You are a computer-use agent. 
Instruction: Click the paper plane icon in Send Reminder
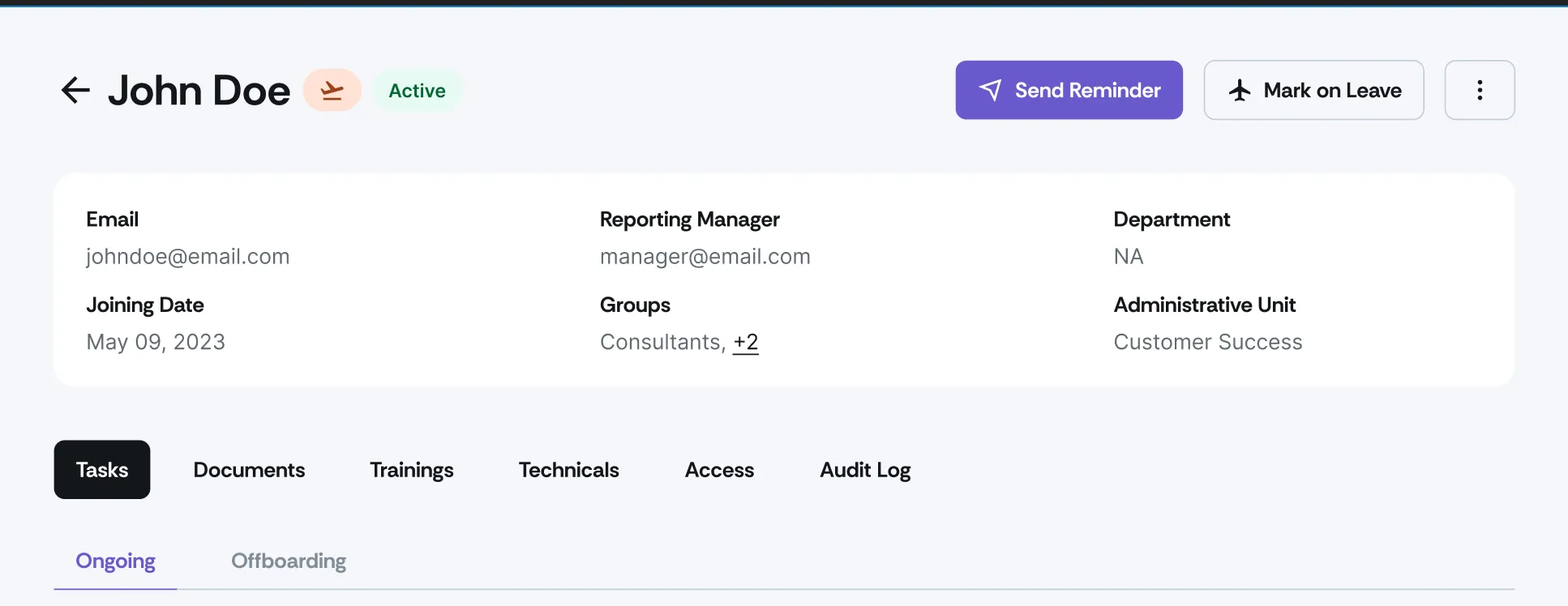tap(990, 90)
